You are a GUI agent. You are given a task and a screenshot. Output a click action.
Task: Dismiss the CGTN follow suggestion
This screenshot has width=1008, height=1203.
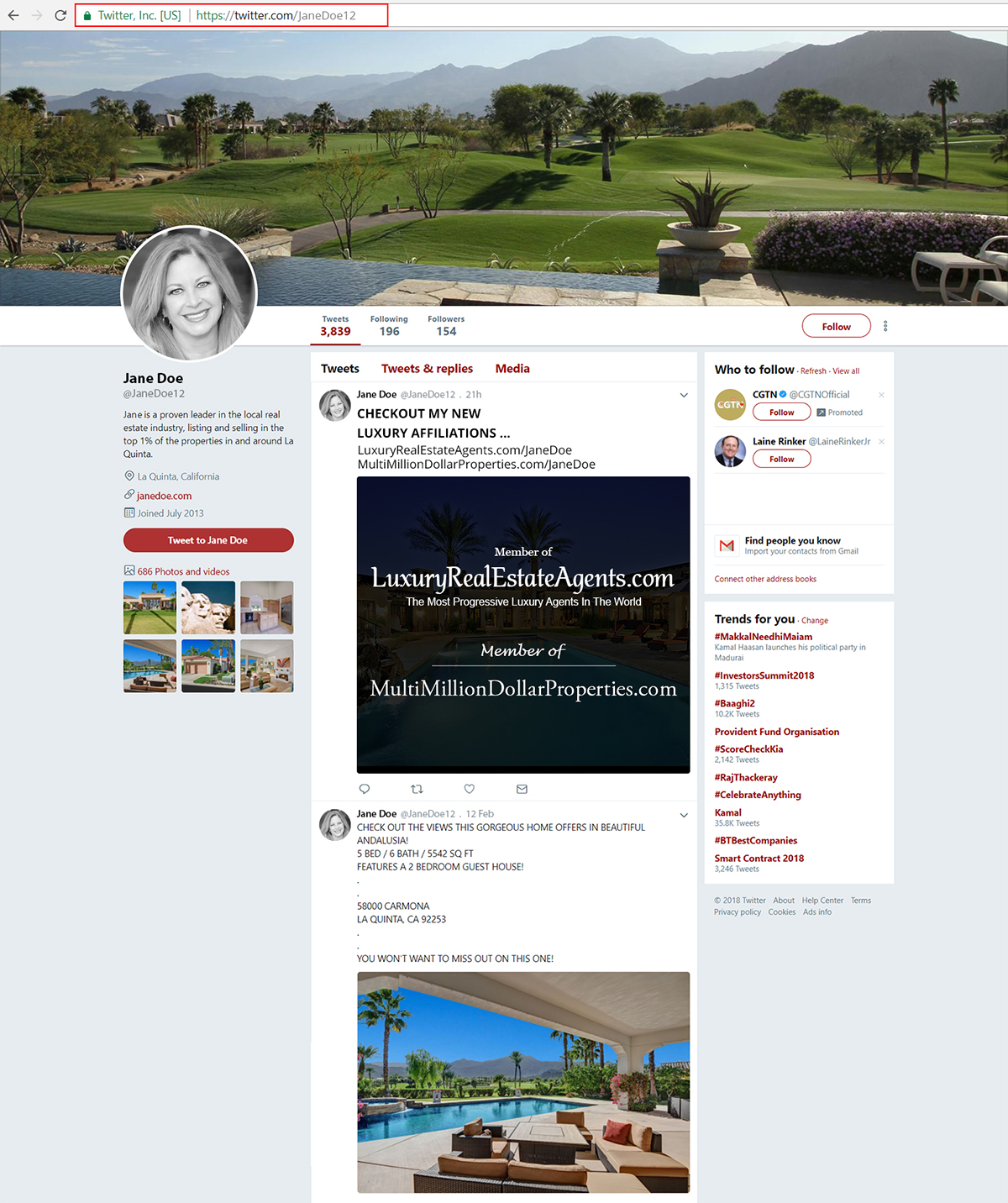[881, 395]
